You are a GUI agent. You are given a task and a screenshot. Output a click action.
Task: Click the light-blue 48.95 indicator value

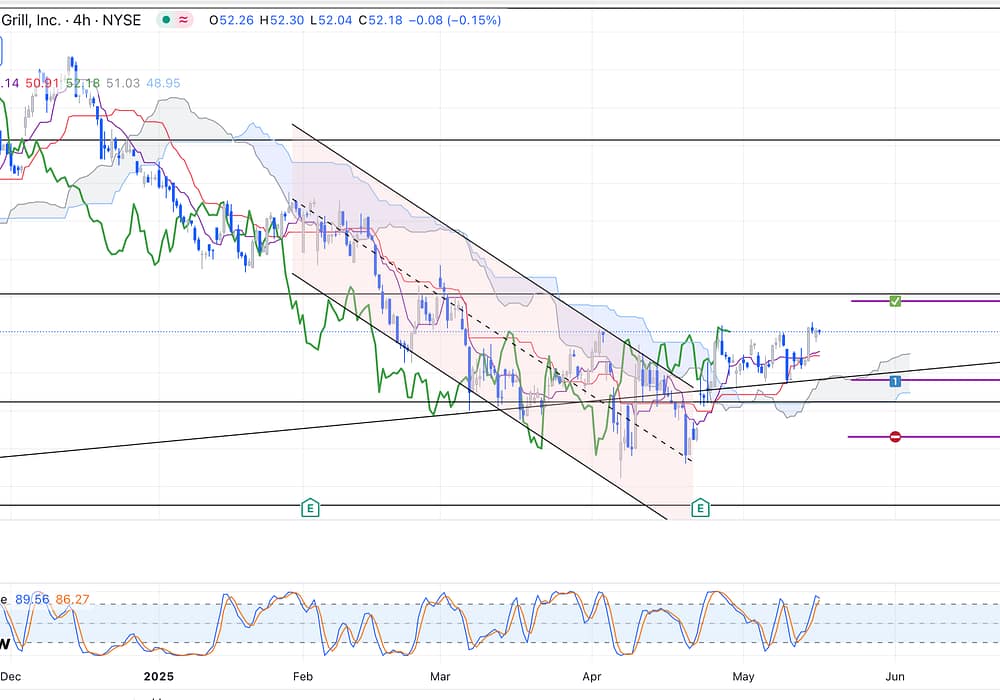163,83
